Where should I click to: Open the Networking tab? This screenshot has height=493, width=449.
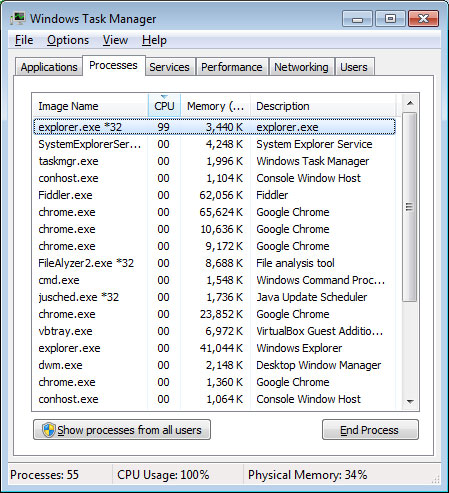(x=301, y=67)
